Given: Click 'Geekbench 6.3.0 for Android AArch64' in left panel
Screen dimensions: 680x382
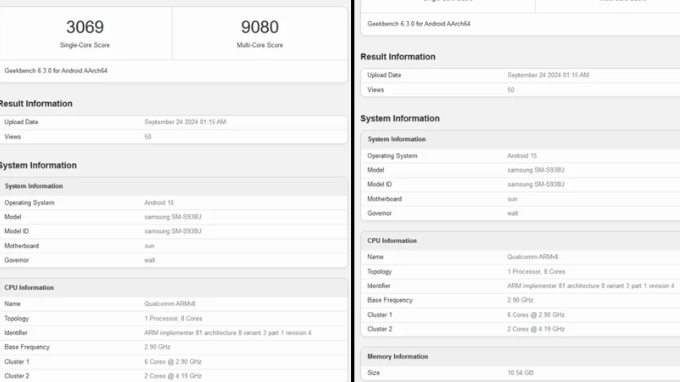Looking at the screenshot, I should (56, 71).
